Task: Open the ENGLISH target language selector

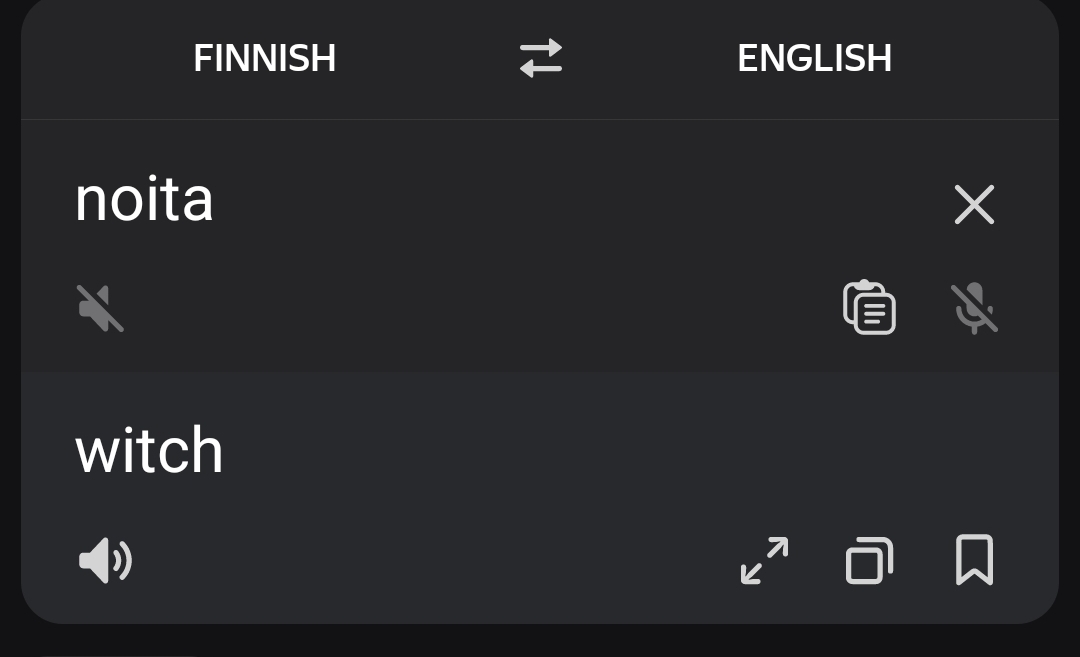Action: pos(814,58)
